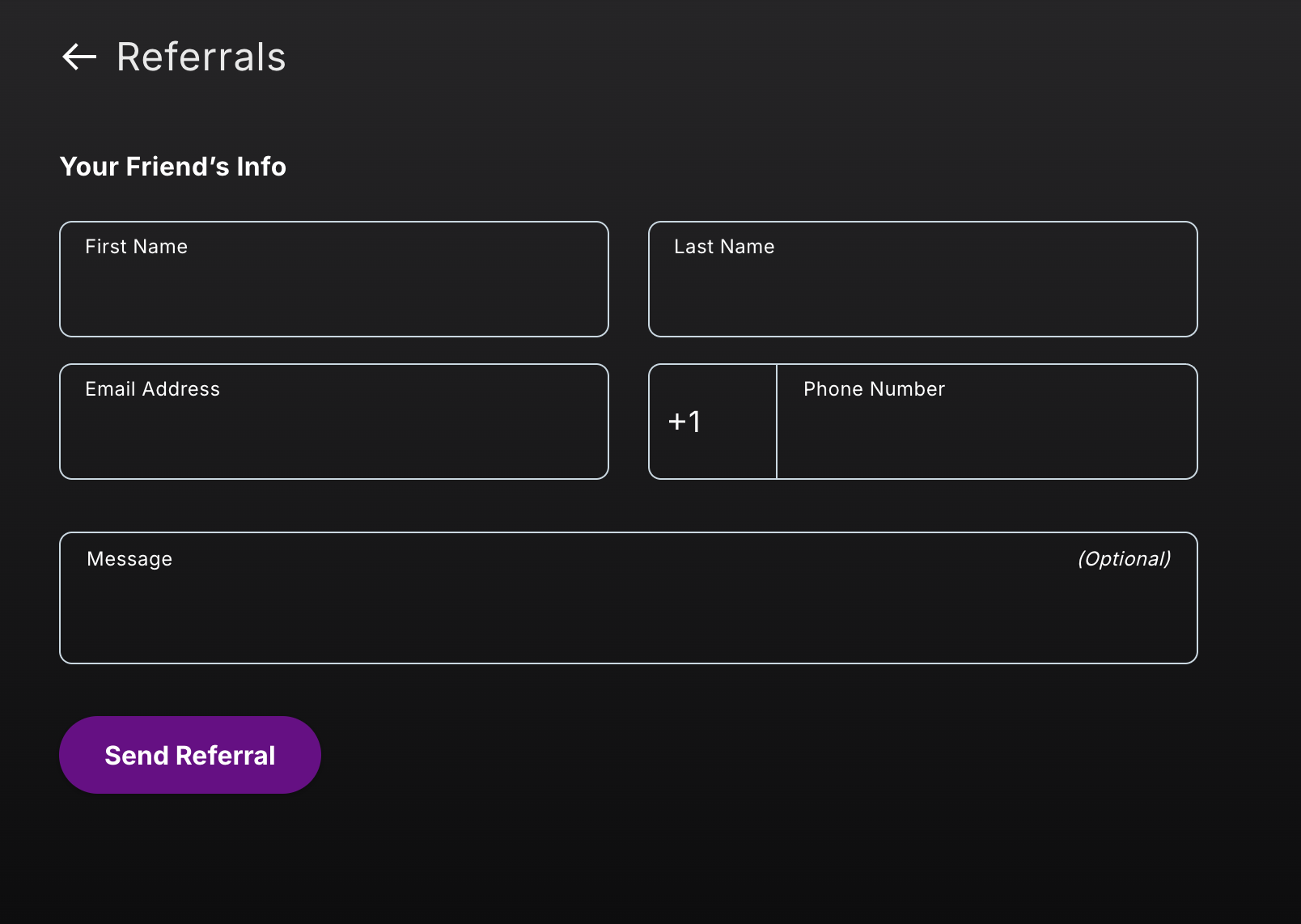1301x924 pixels.
Task: Click into the First Name field
Action: (334, 279)
